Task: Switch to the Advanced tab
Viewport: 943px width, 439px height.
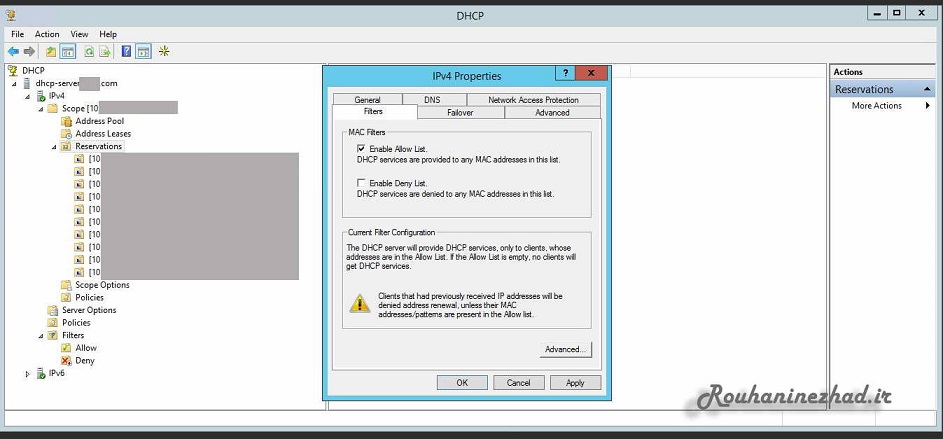Action: pyautogui.click(x=552, y=112)
